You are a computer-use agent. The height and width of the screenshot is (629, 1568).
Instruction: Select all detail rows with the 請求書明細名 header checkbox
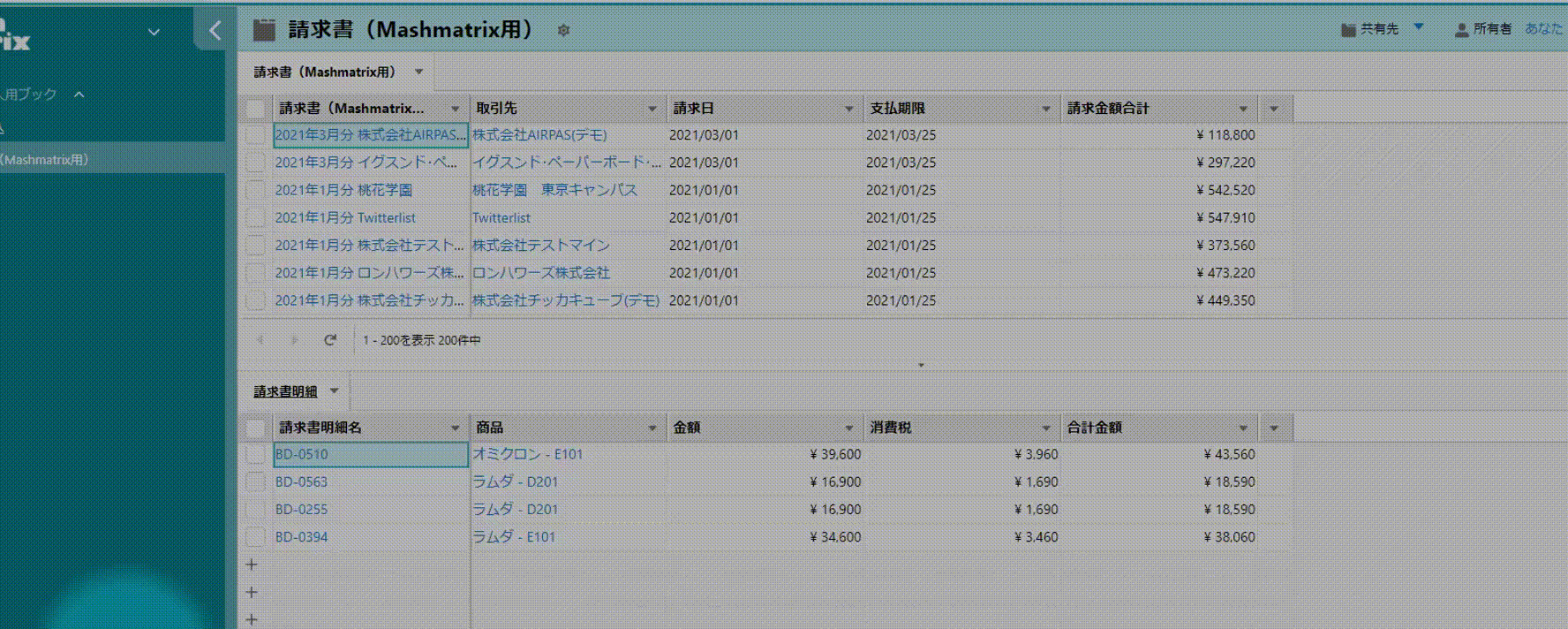pos(256,428)
